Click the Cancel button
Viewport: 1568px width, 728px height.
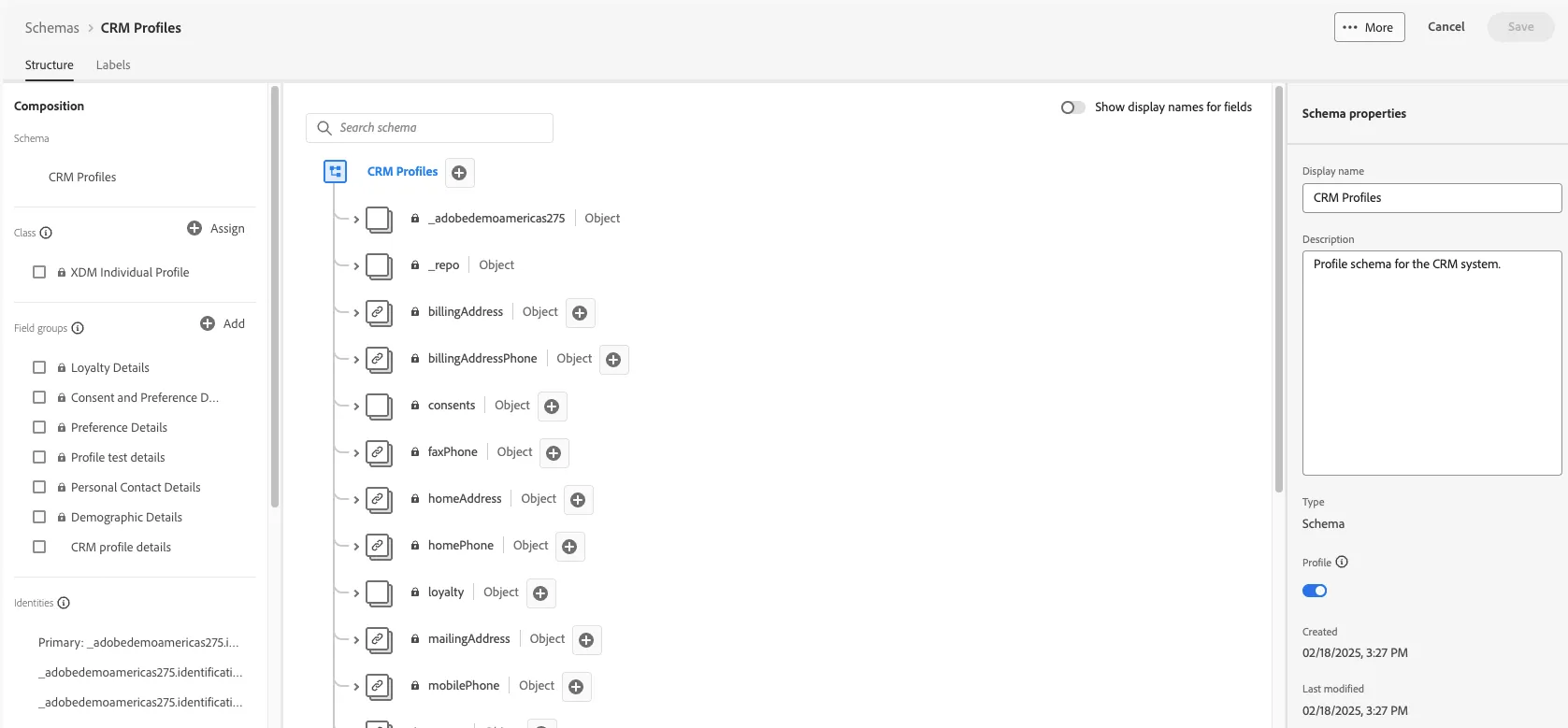(x=1446, y=26)
